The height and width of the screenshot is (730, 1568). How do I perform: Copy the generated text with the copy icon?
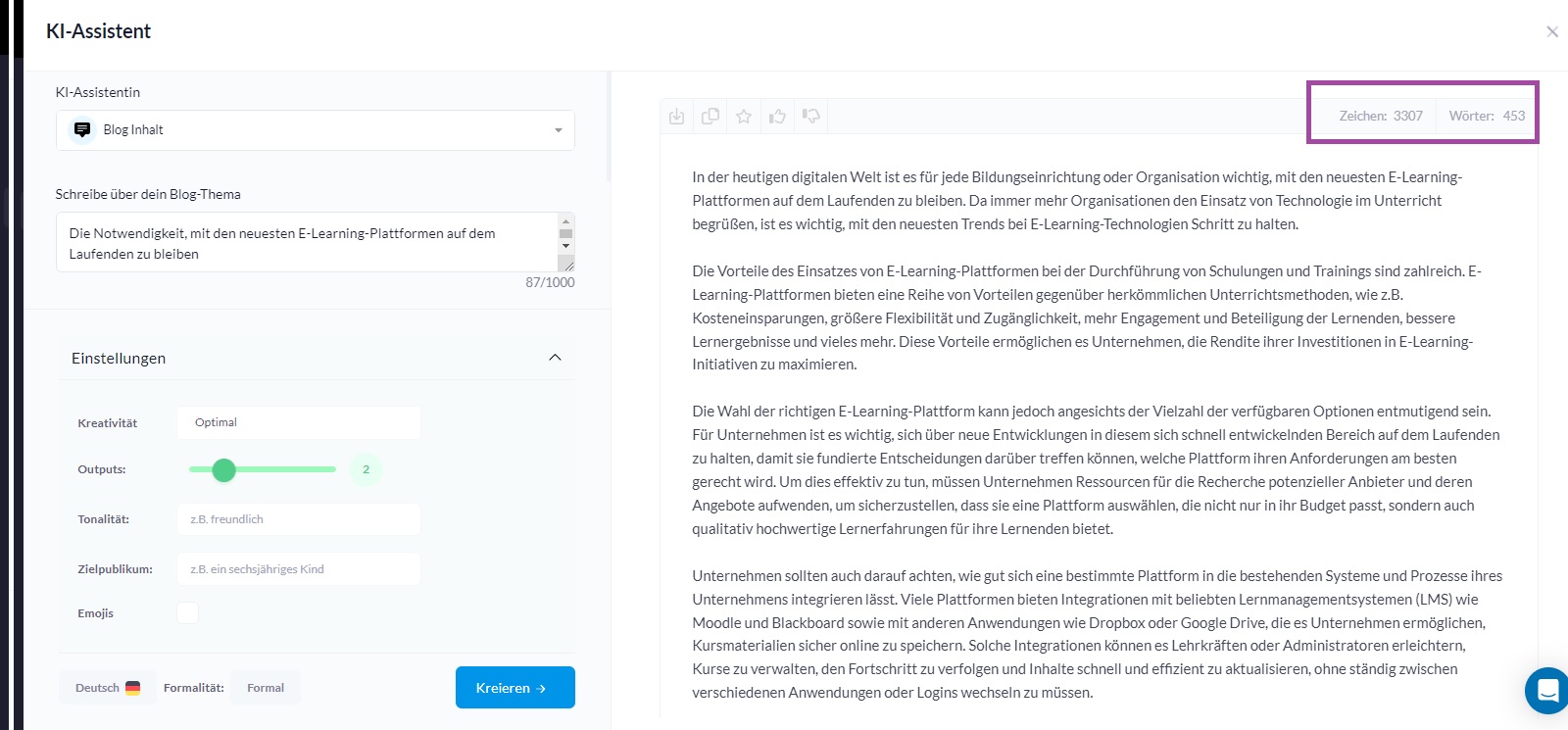pyautogui.click(x=710, y=117)
